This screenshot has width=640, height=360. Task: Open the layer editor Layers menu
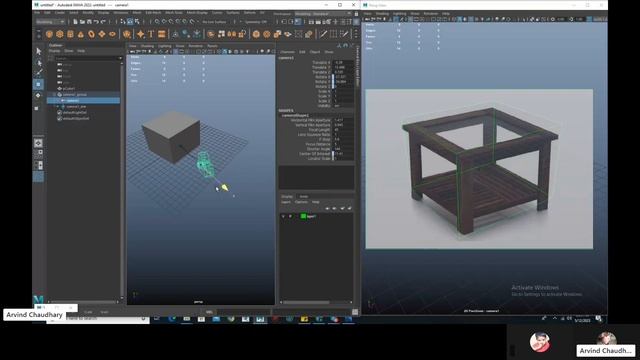click(x=286, y=202)
